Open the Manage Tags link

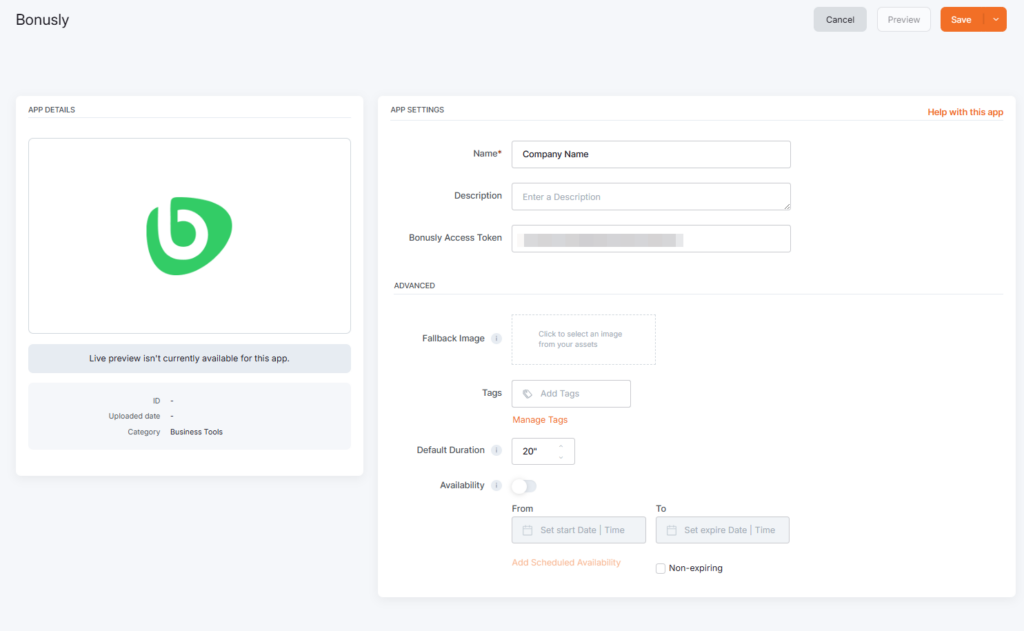click(x=540, y=420)
